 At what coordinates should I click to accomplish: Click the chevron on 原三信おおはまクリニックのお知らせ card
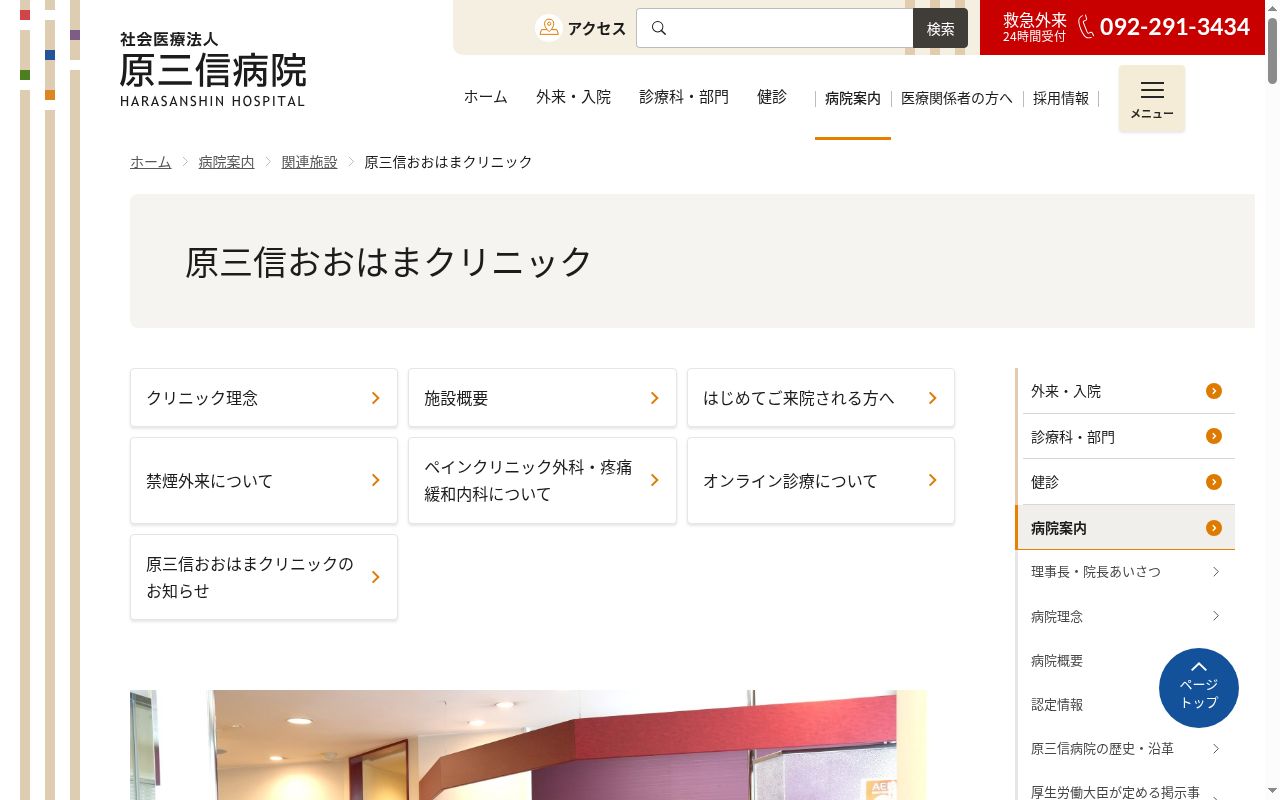(x=376, y=577)
